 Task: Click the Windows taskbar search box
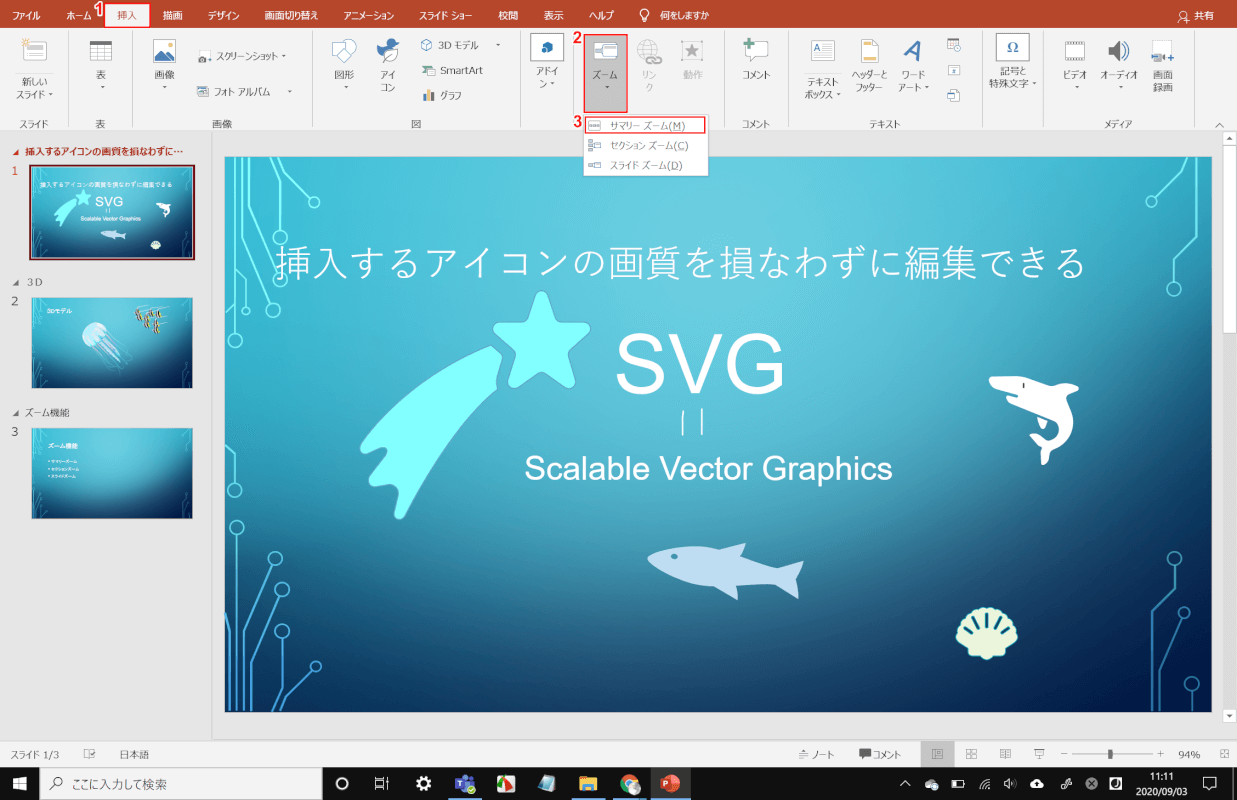pos(182,784)
